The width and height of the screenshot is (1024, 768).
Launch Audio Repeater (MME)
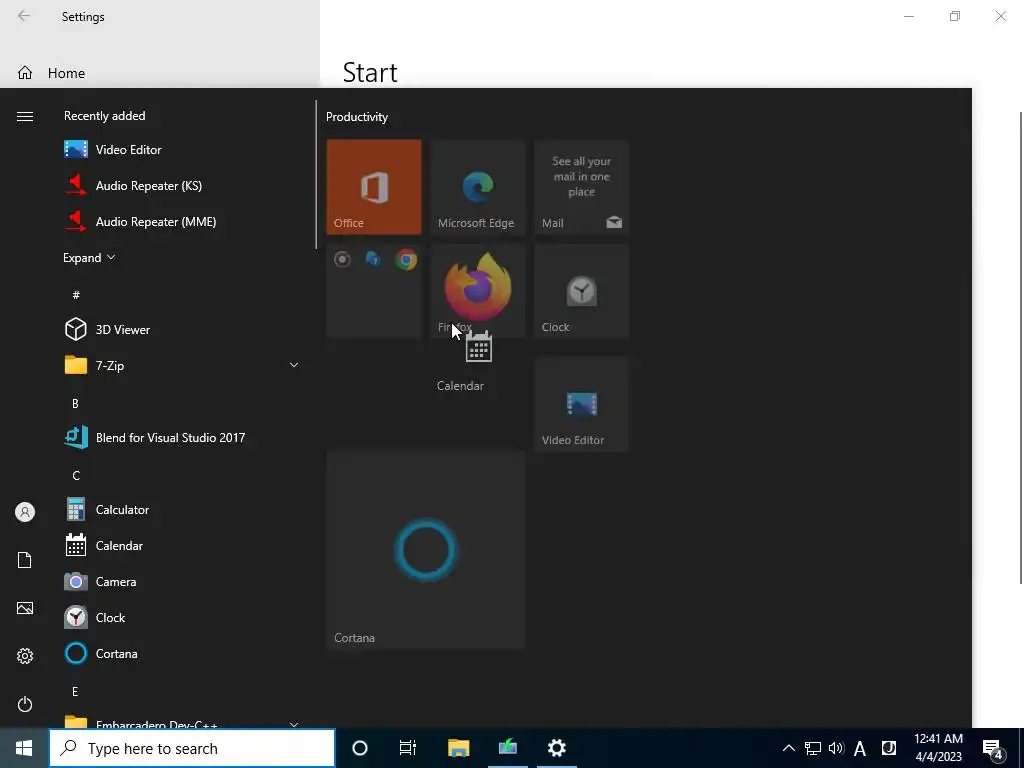click(x=182, y=221)
